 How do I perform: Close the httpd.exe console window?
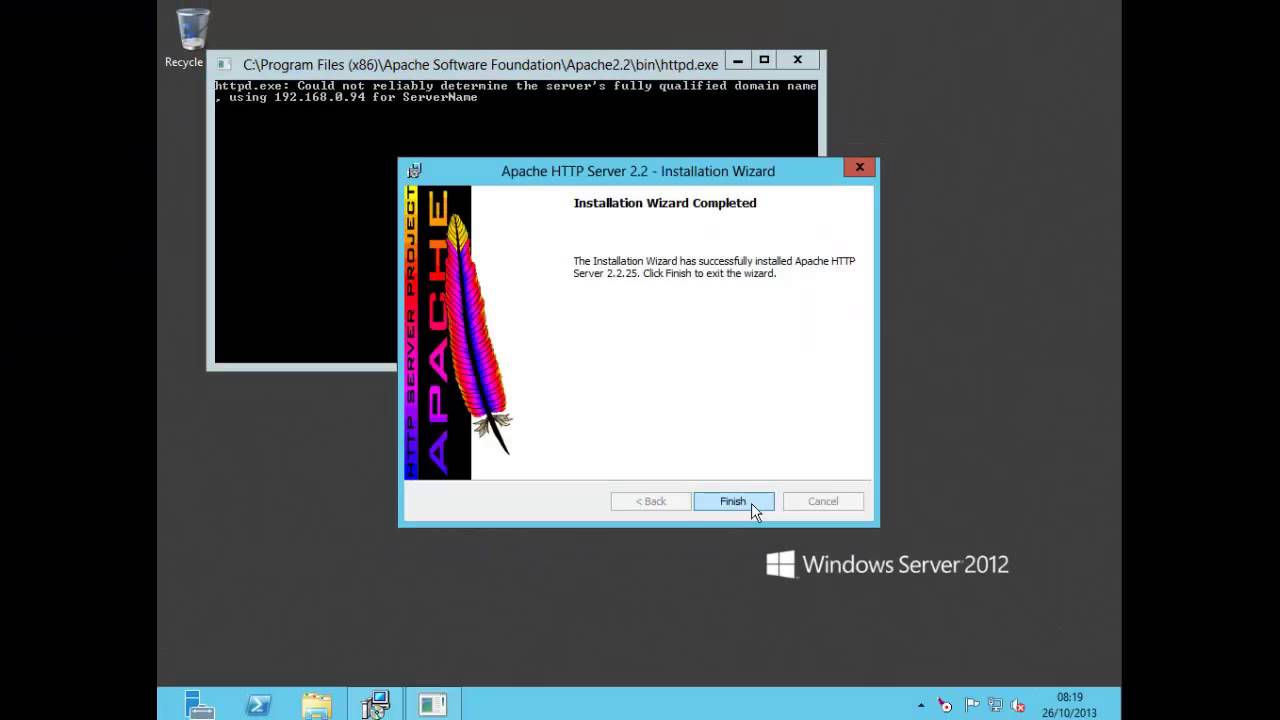pyautogui.click(x=797, y=61)
